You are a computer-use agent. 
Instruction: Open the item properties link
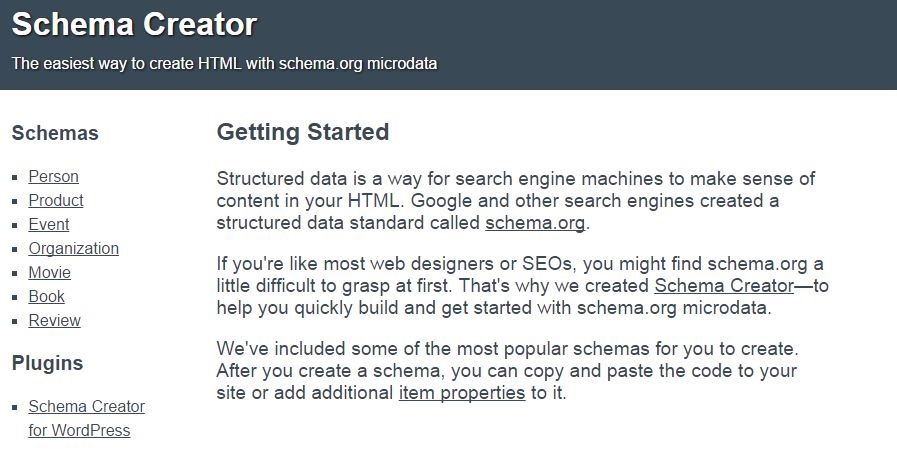[x=461, y=393]
